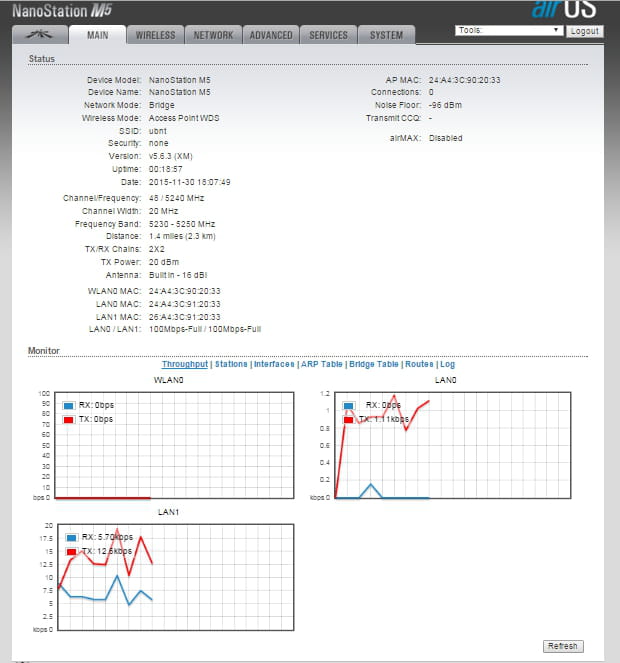Click the LAN1 red TX legend swatch

click(71, 551)
